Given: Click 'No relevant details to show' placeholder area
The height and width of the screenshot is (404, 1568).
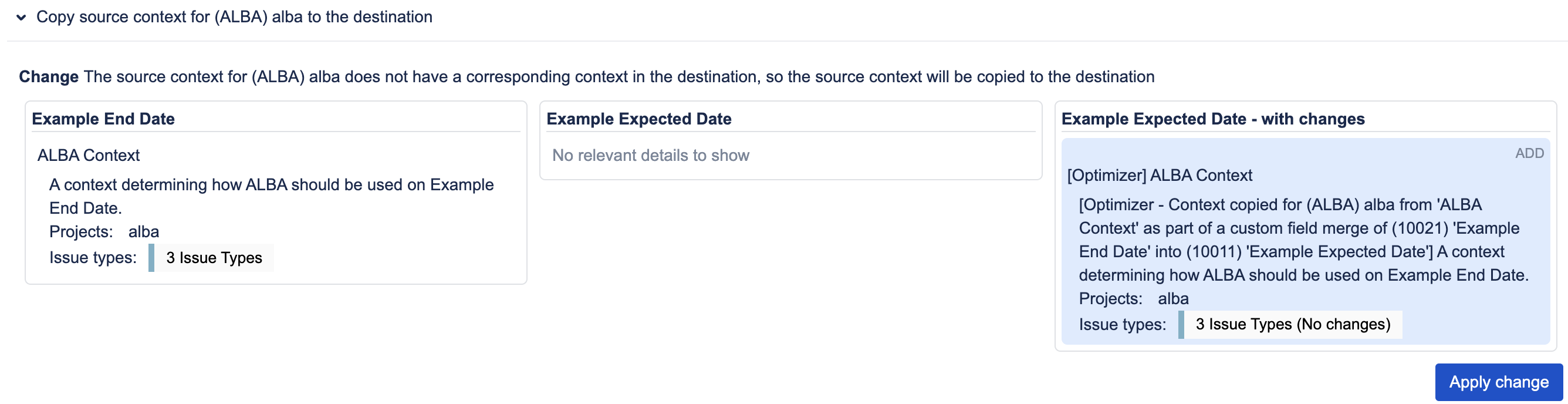Looking at the screenshot, I should (651, 156).
